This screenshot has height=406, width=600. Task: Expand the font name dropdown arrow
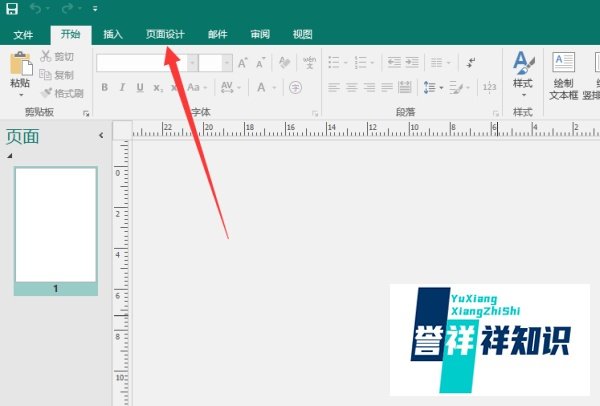click(193, 63)
